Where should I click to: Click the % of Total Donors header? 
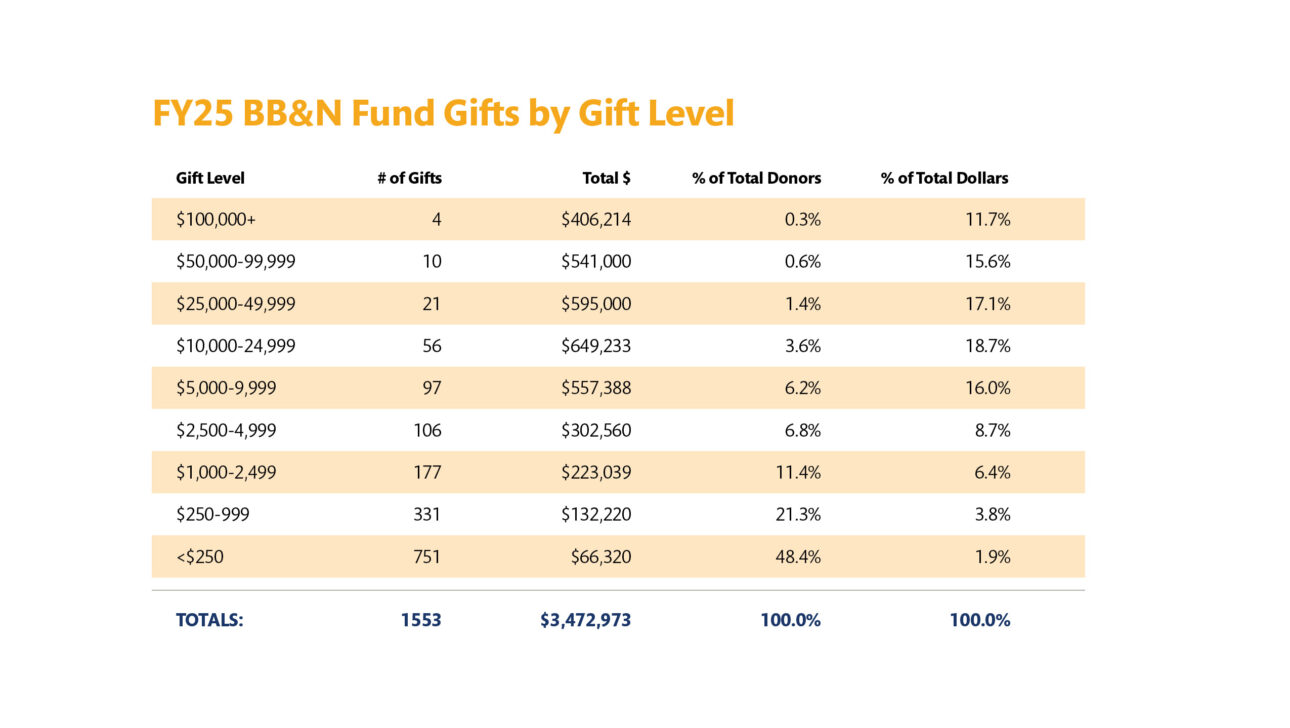pyautogui.click(x=756, y=178)
